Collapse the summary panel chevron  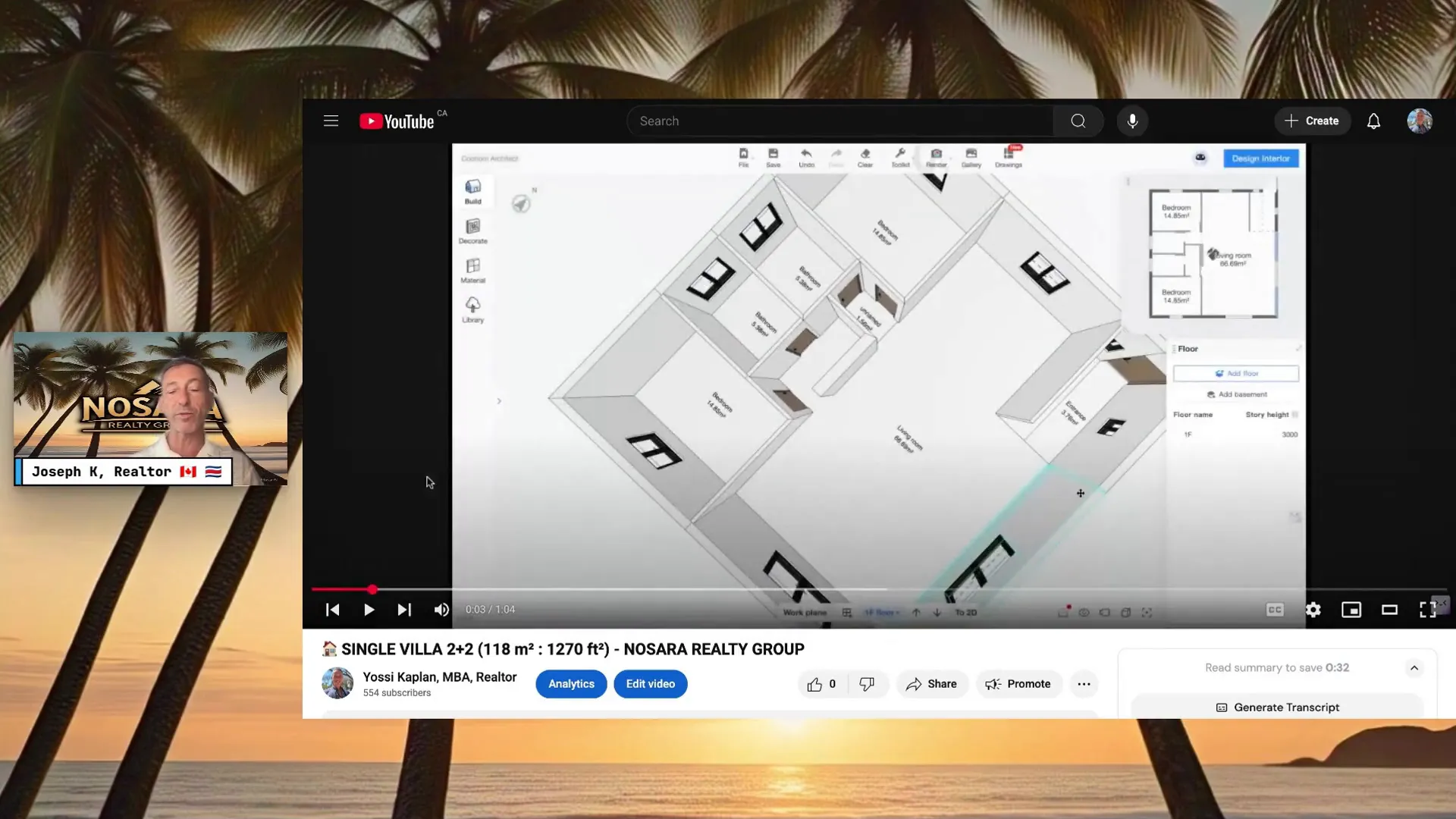(x=1414, y=668)
